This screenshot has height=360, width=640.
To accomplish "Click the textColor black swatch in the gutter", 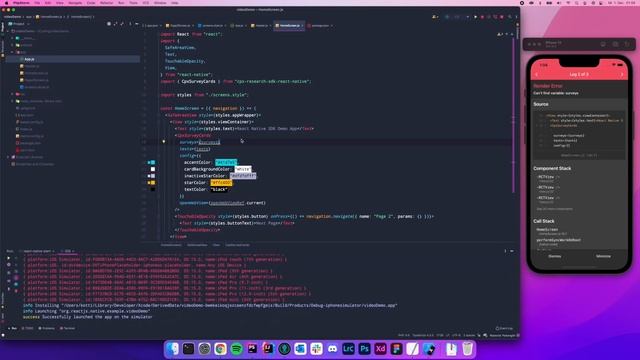I will [153, 189].
